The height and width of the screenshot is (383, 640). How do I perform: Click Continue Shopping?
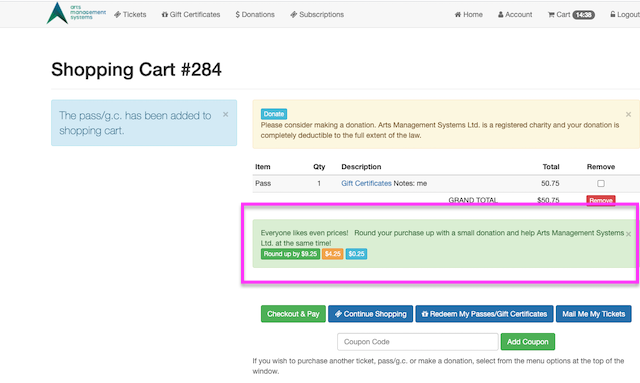(x=371, y=314)
